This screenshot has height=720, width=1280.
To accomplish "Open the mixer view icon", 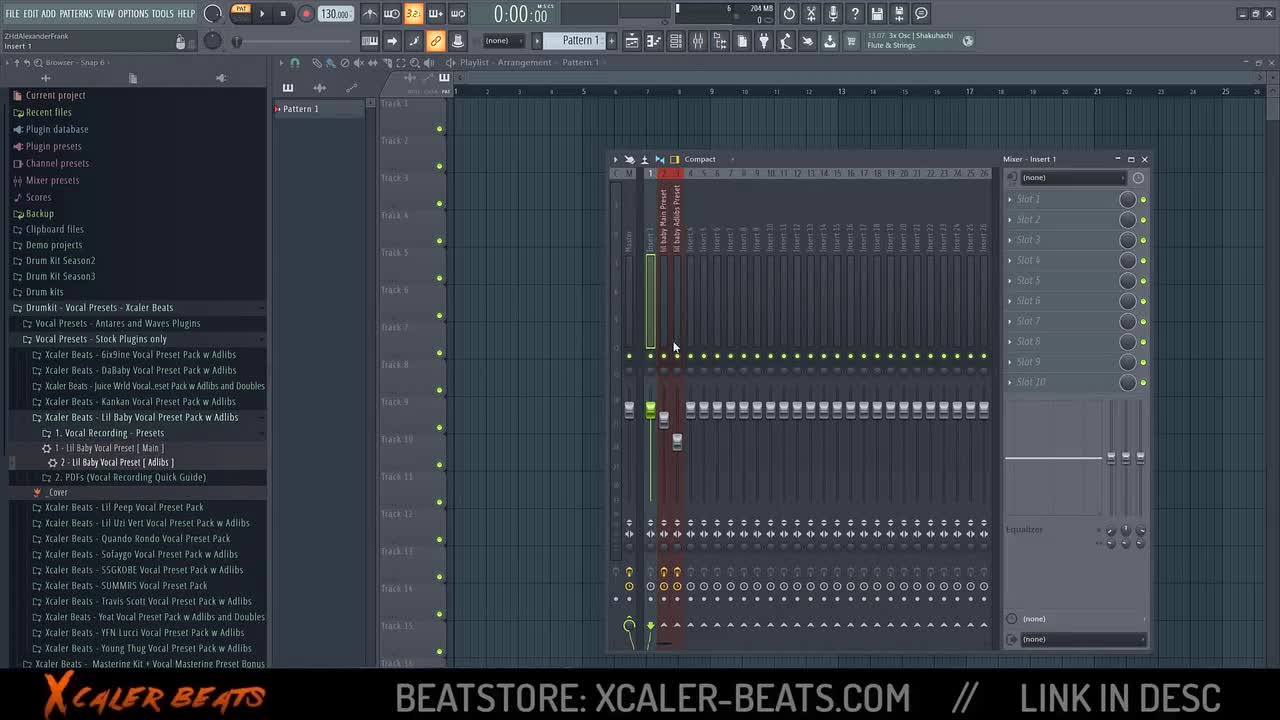I will [x=698, y=41].
